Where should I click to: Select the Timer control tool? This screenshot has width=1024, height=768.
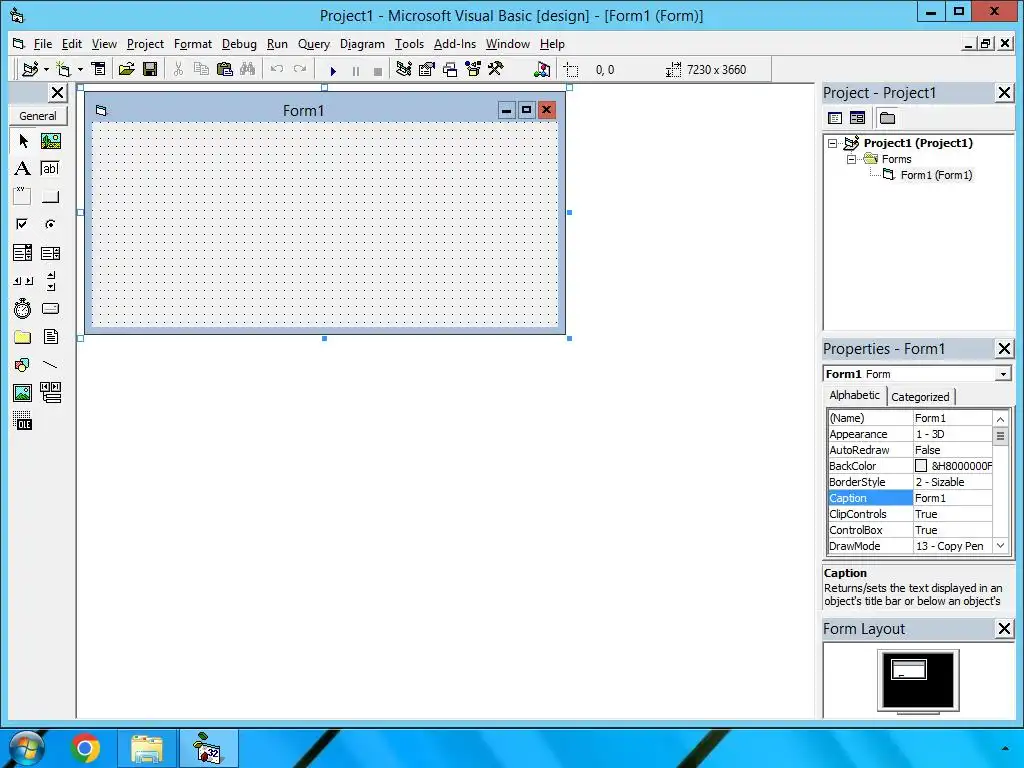pos(23,308)
